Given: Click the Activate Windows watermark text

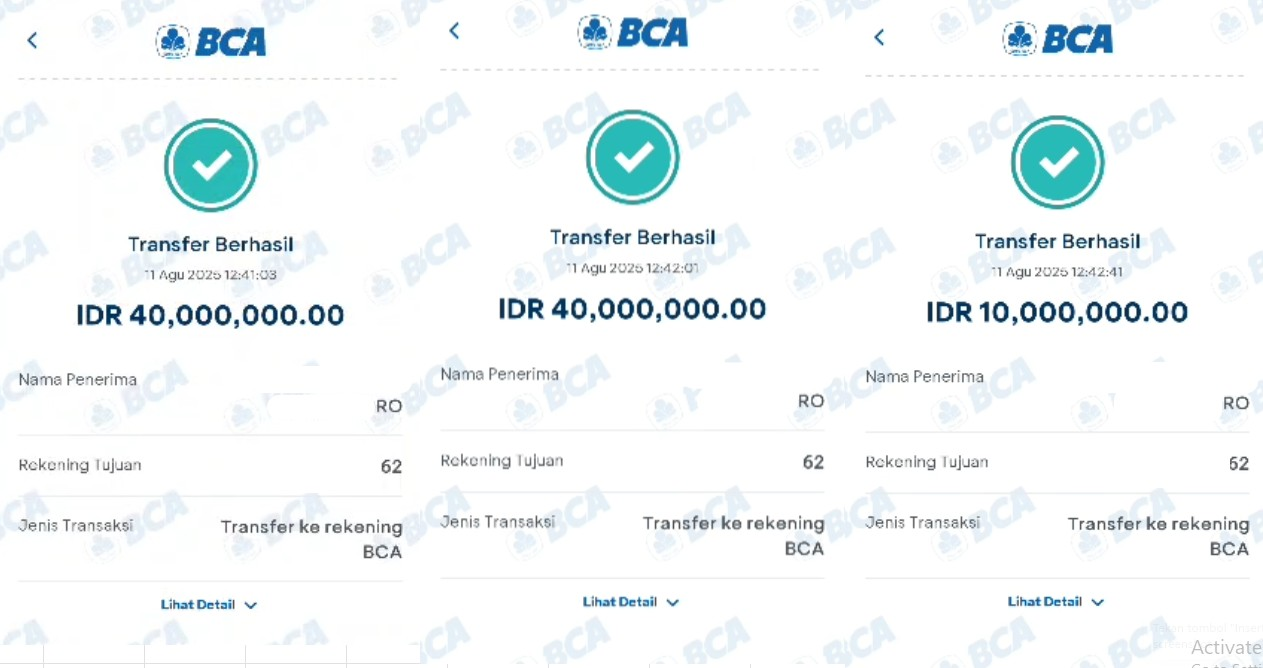Looking at the screenshot, I should 1226,647.
